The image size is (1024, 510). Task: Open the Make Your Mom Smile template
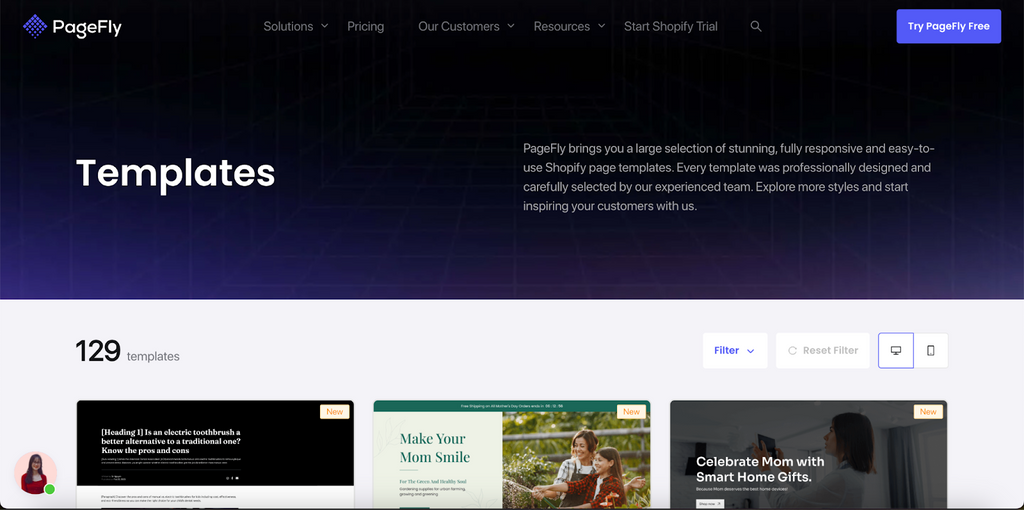[511, 454]
